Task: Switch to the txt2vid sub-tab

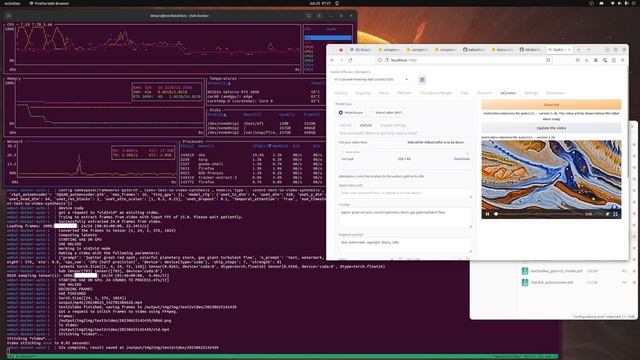Action: [345, 125]
